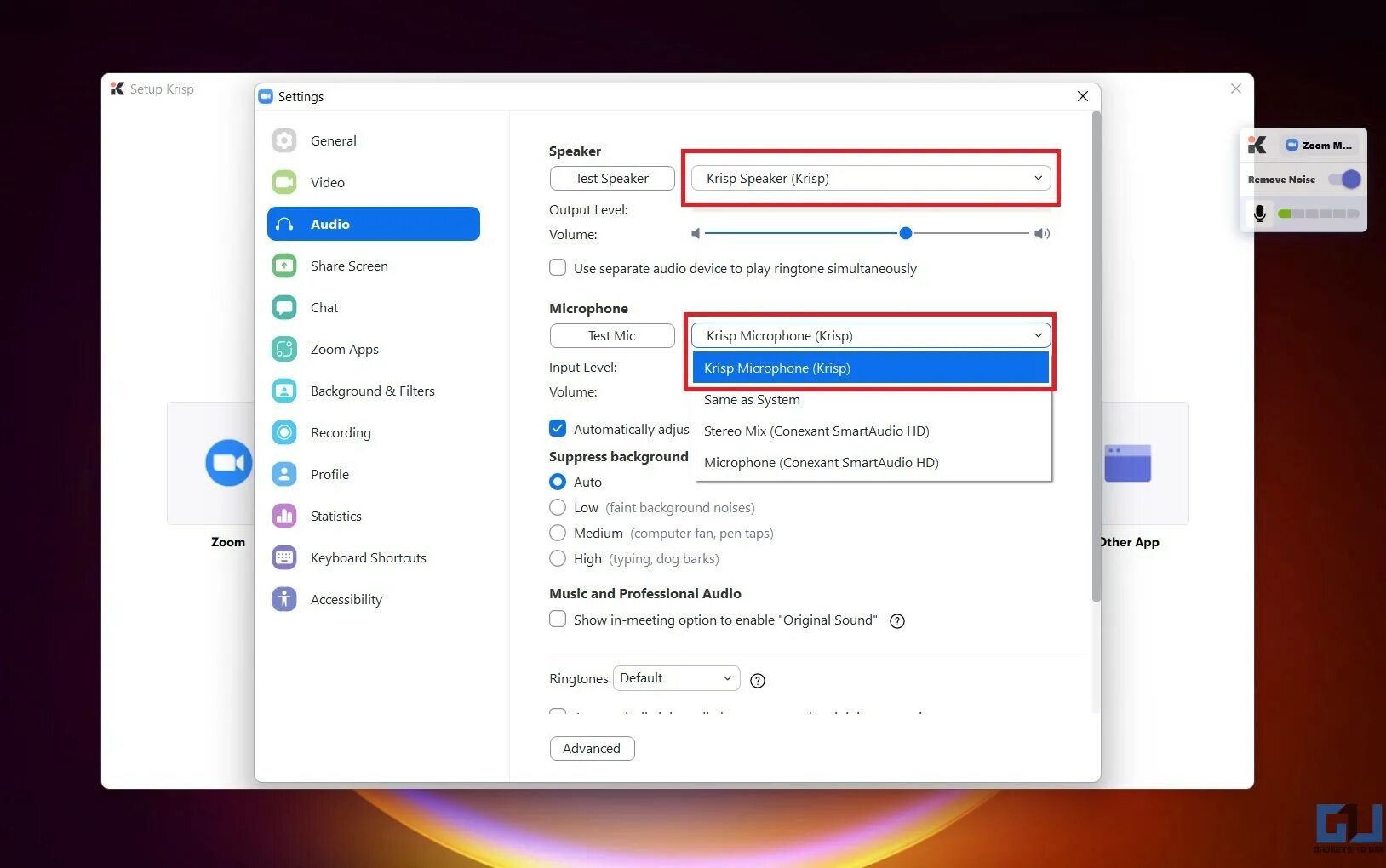Screen dimensions: 1386x868
Task: Click the microphone icon in Krisp widget
Action: pos(1260,213)
